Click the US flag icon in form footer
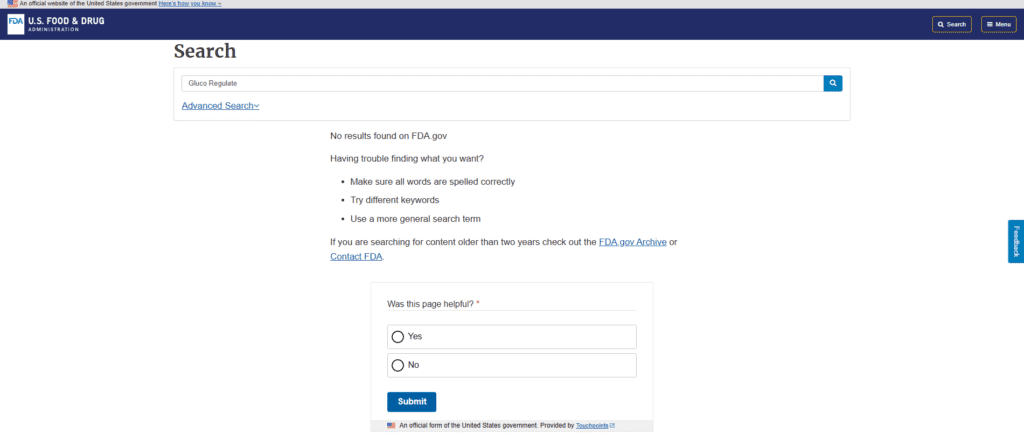 tap(391, 425)
